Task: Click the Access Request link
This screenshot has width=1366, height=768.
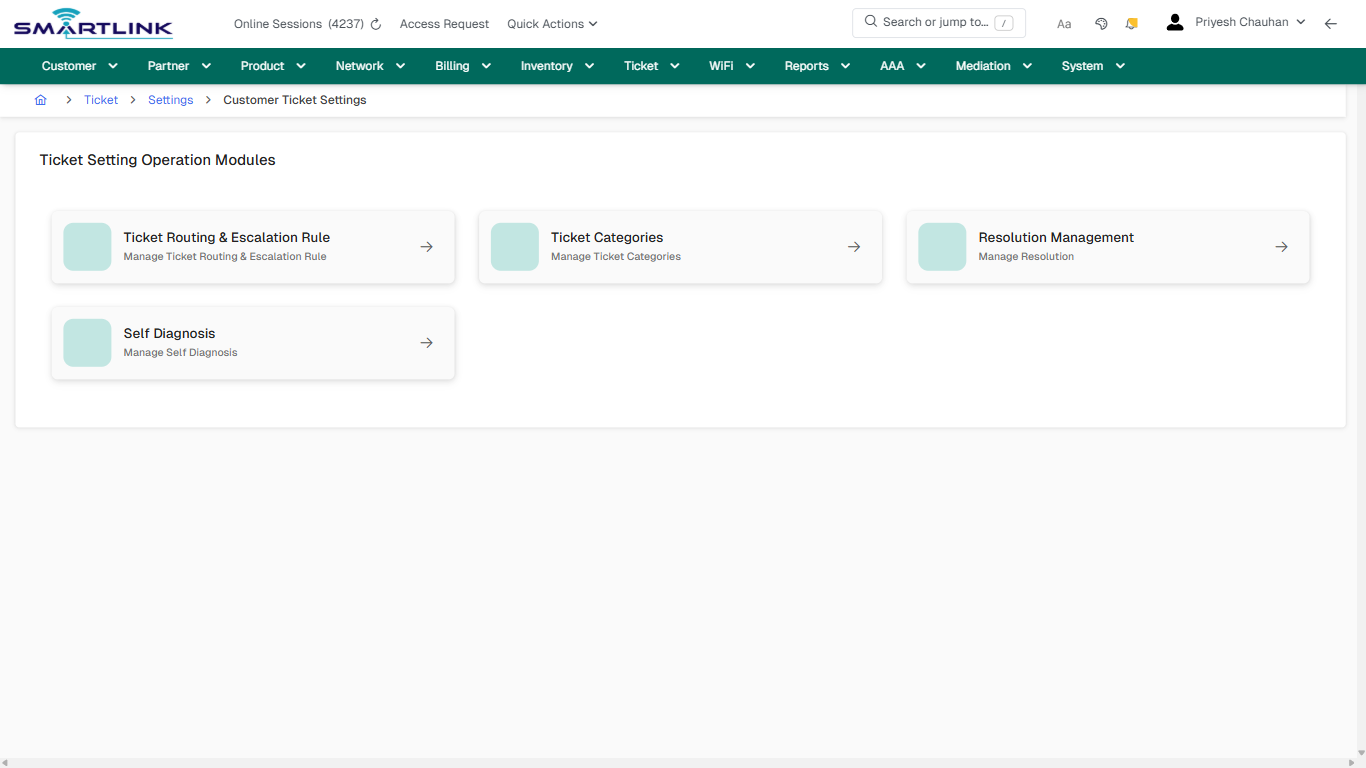Action: 444,23
